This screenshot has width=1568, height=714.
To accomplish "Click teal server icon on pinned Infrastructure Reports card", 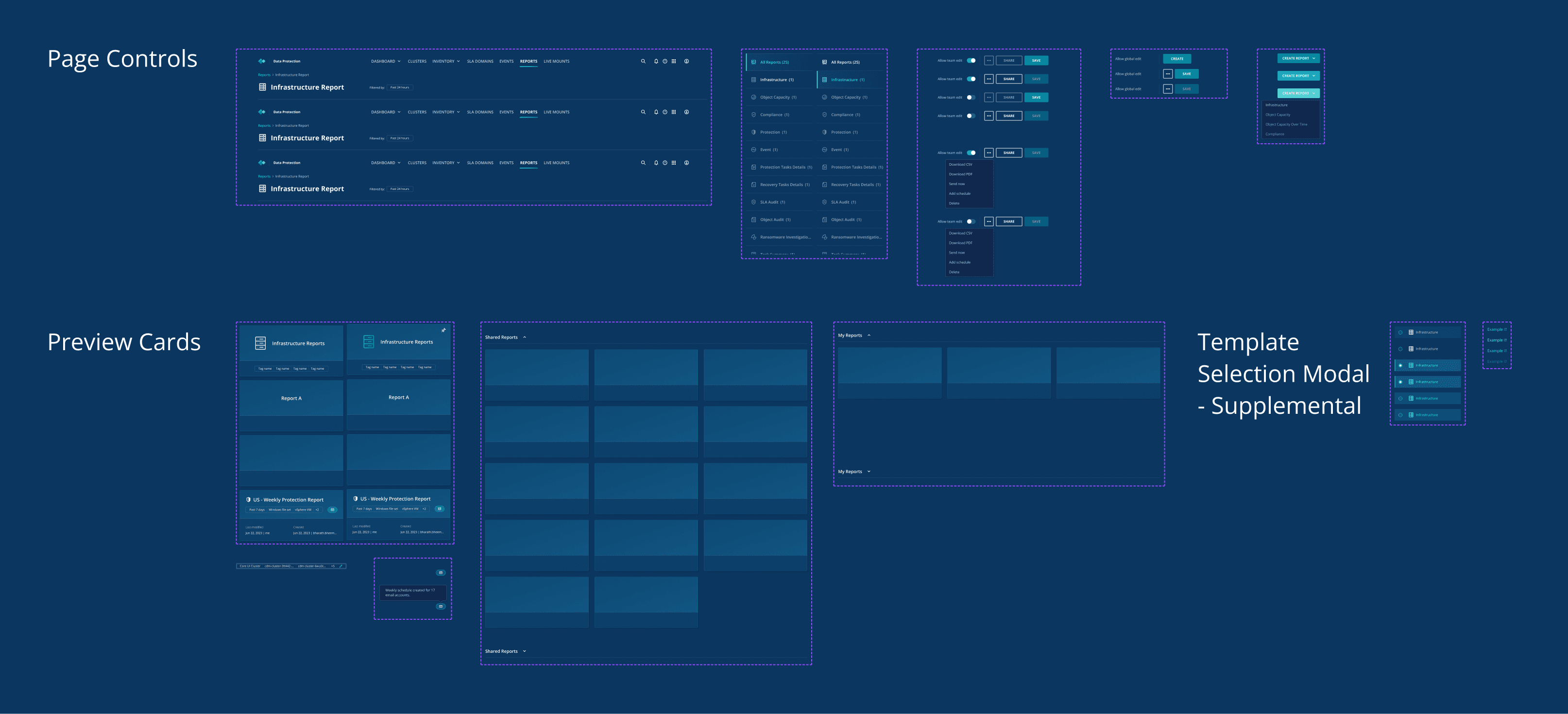I will pos(368,341).
